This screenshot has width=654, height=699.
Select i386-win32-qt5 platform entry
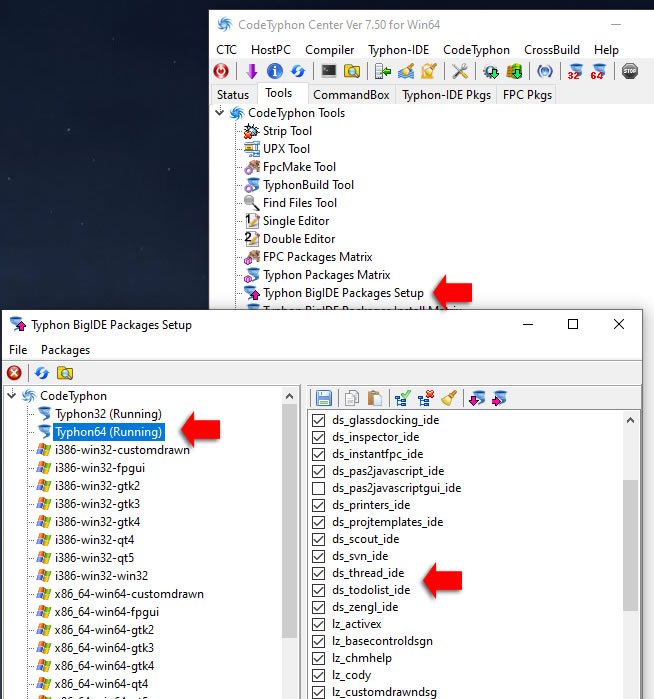(94, 558)
